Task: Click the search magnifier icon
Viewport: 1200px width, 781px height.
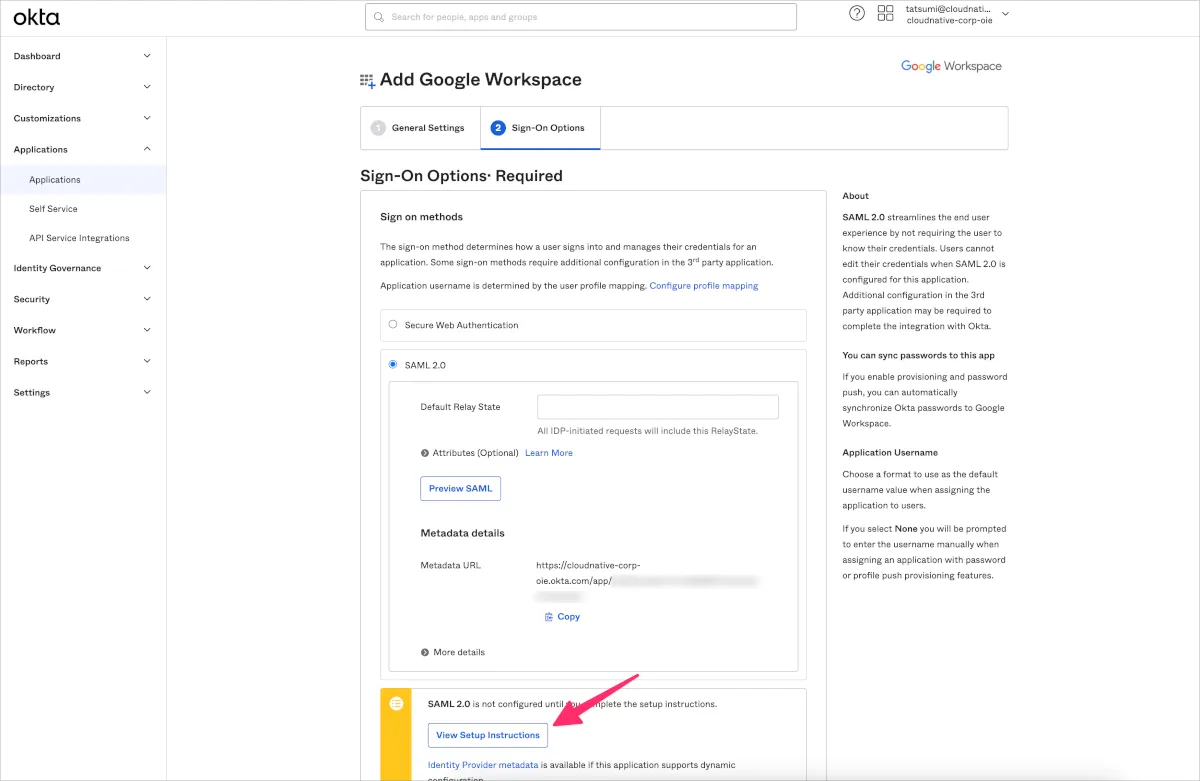Action: 379,17
